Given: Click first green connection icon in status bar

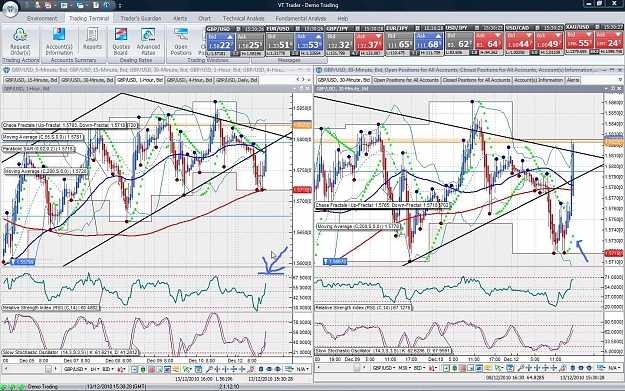Looking at the screenshot, I should tap(4, 387).
